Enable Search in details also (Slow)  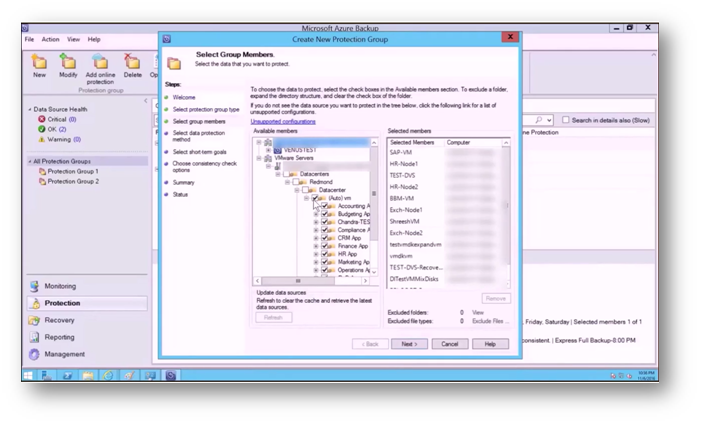point(566,120)
